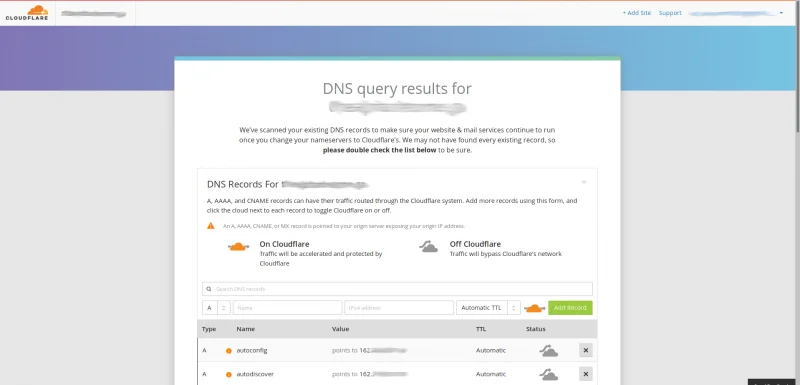Viewport: 800px width, 385px height.
Task: Open the record type A dropdown
Action: coord(216,308)
